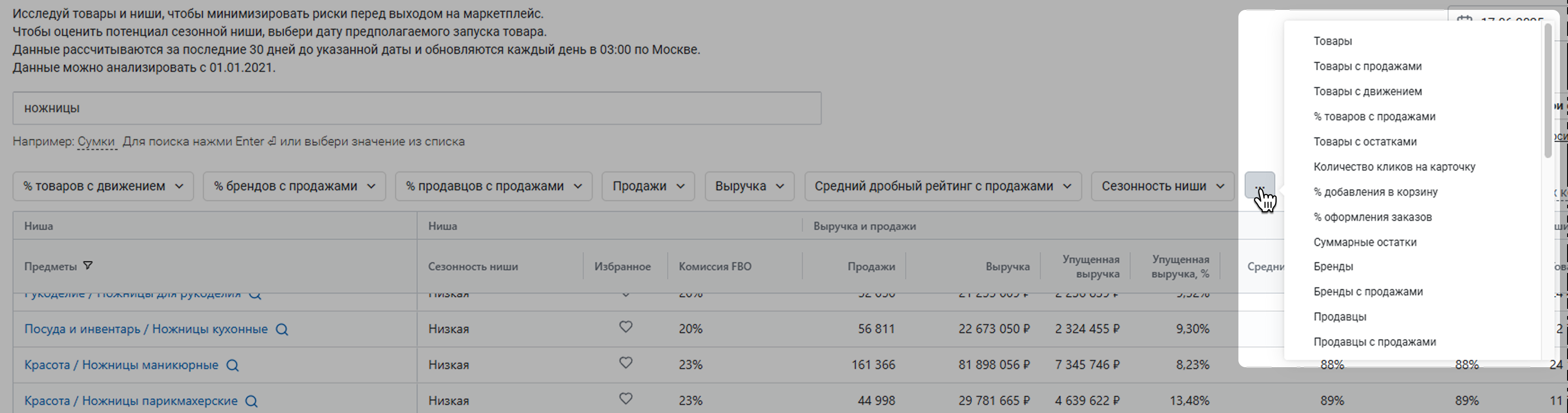1568x413 pixels.
Task: Expand Средний дробный рейтинг с продажами filter
Action: coord(943,186)
